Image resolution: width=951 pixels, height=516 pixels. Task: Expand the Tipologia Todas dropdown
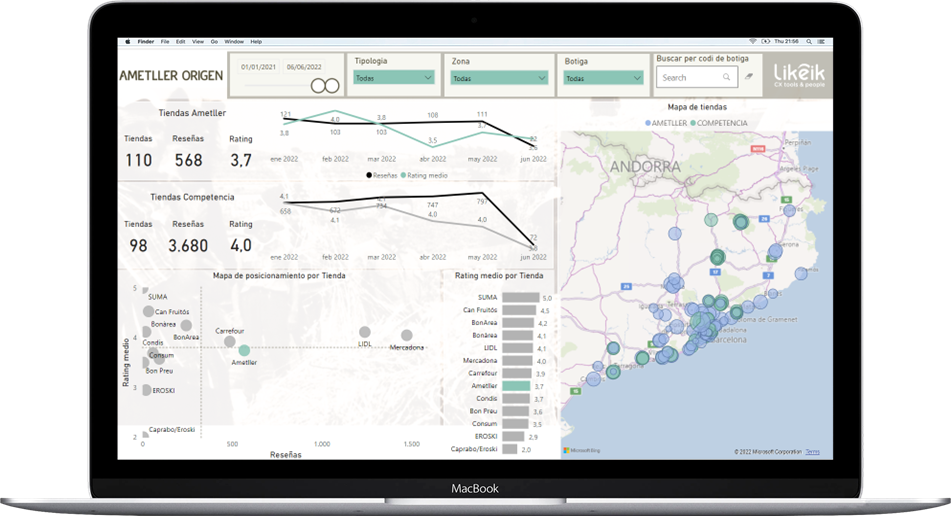[394, 78]
